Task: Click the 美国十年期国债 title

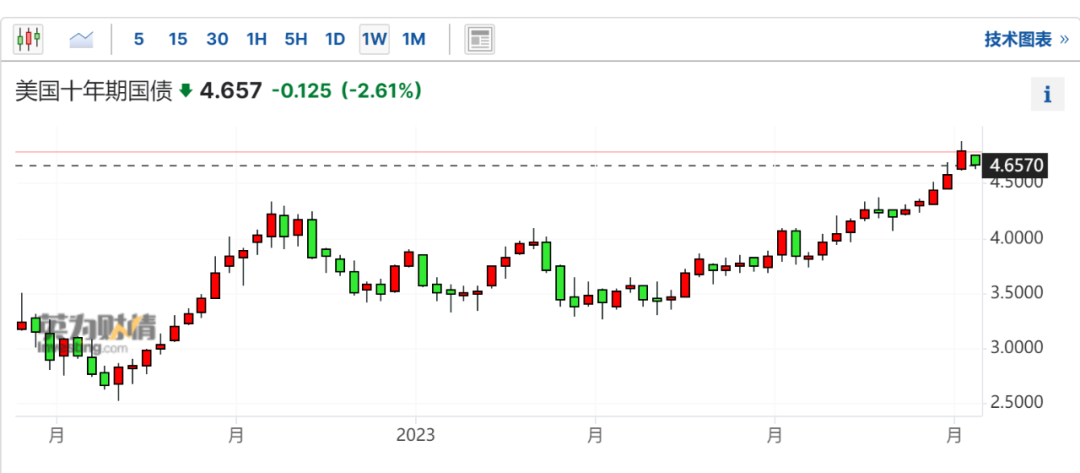Action: point(94,91)
